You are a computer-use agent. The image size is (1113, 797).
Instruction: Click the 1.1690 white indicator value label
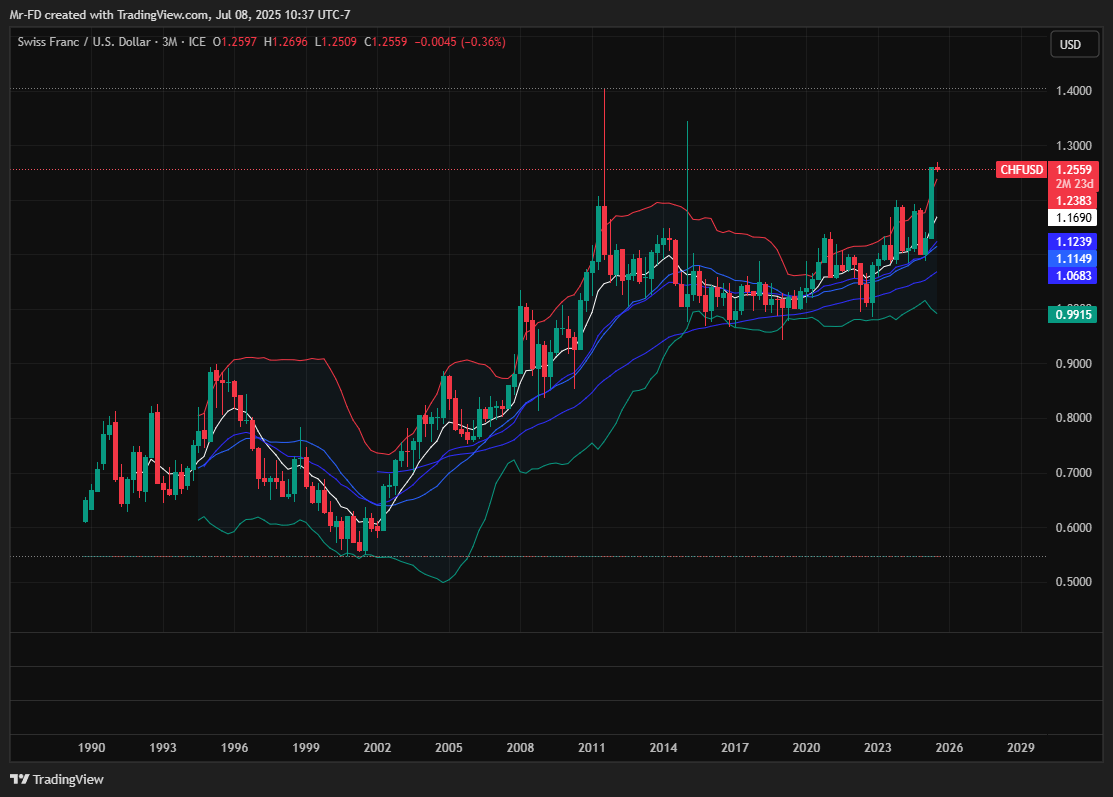tap(1073, 218)
